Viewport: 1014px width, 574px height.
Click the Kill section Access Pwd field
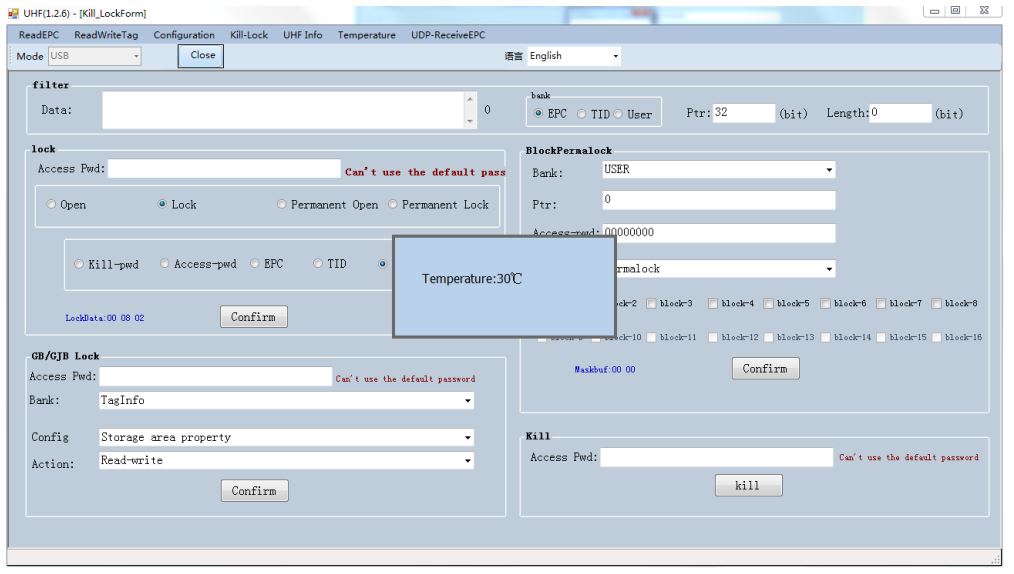coord(717,457)
